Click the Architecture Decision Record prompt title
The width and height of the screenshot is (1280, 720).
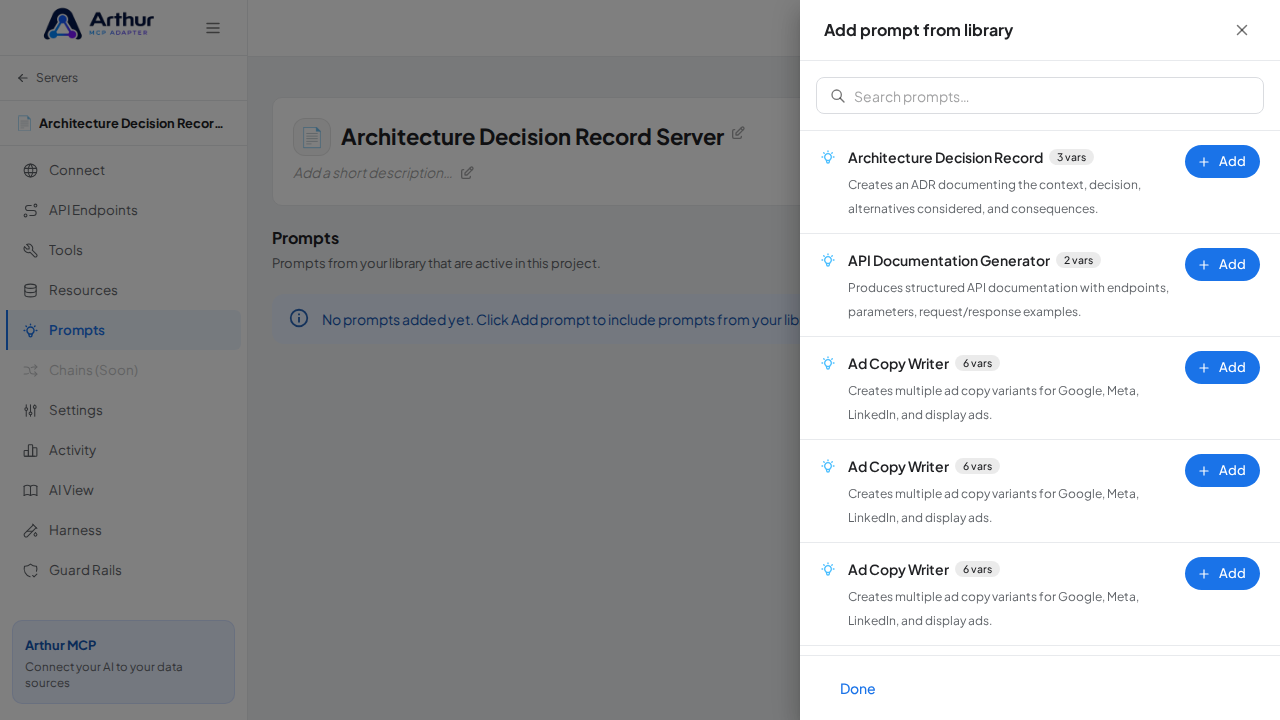coord(945,158)
